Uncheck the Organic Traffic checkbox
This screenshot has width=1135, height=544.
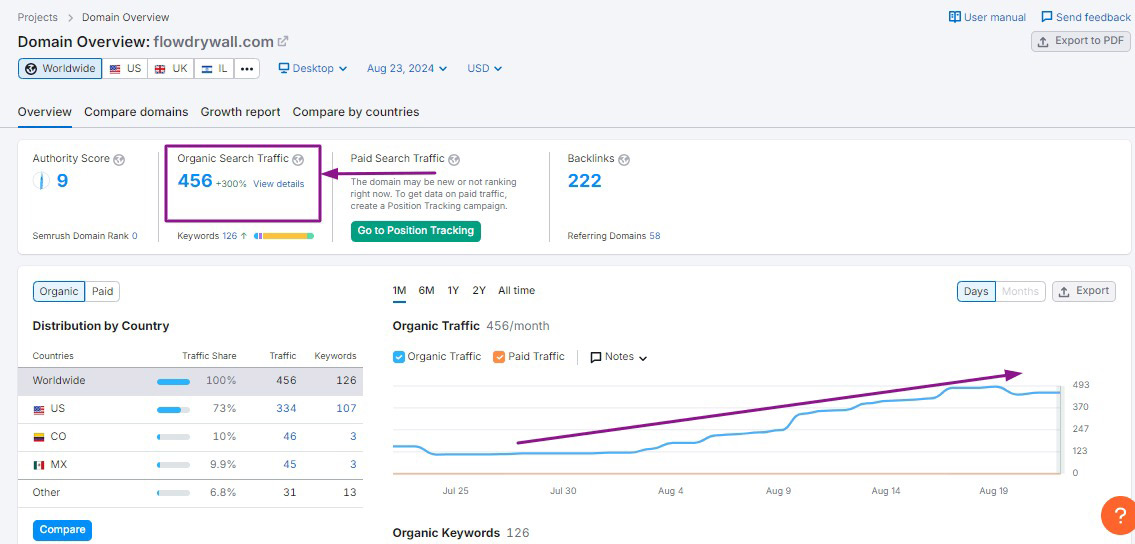[x=399, y=357]
